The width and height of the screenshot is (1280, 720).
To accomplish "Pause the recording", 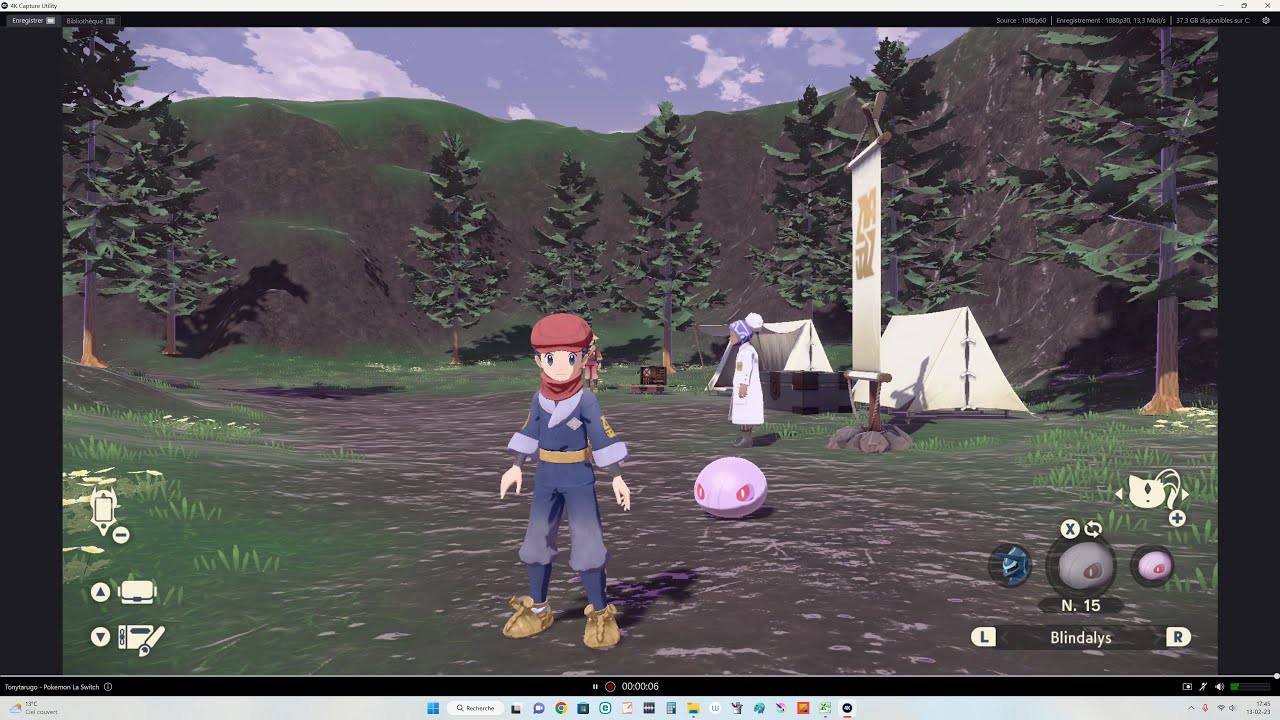I will (595, 687).
